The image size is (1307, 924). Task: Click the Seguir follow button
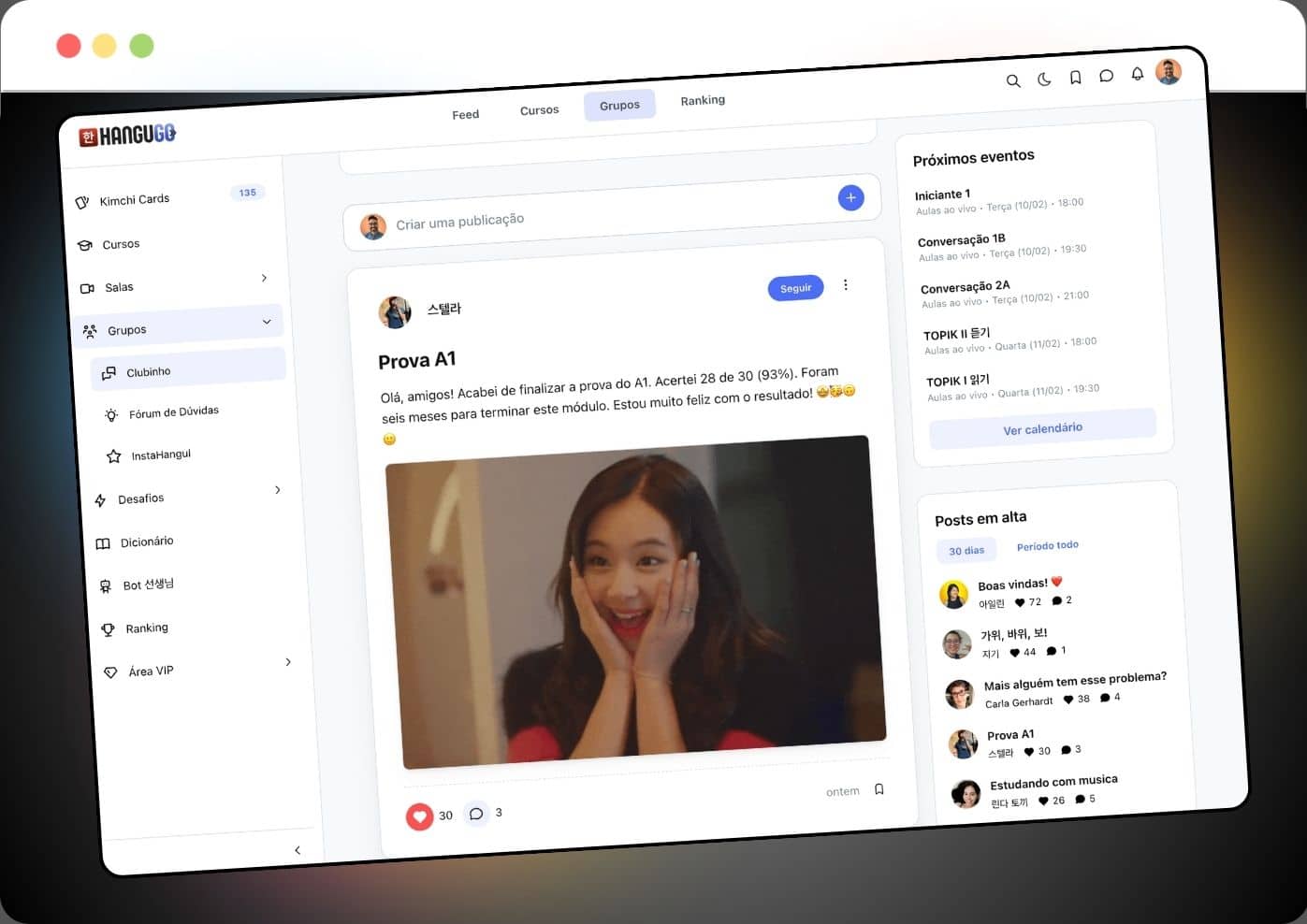click(x=795, y=288)
